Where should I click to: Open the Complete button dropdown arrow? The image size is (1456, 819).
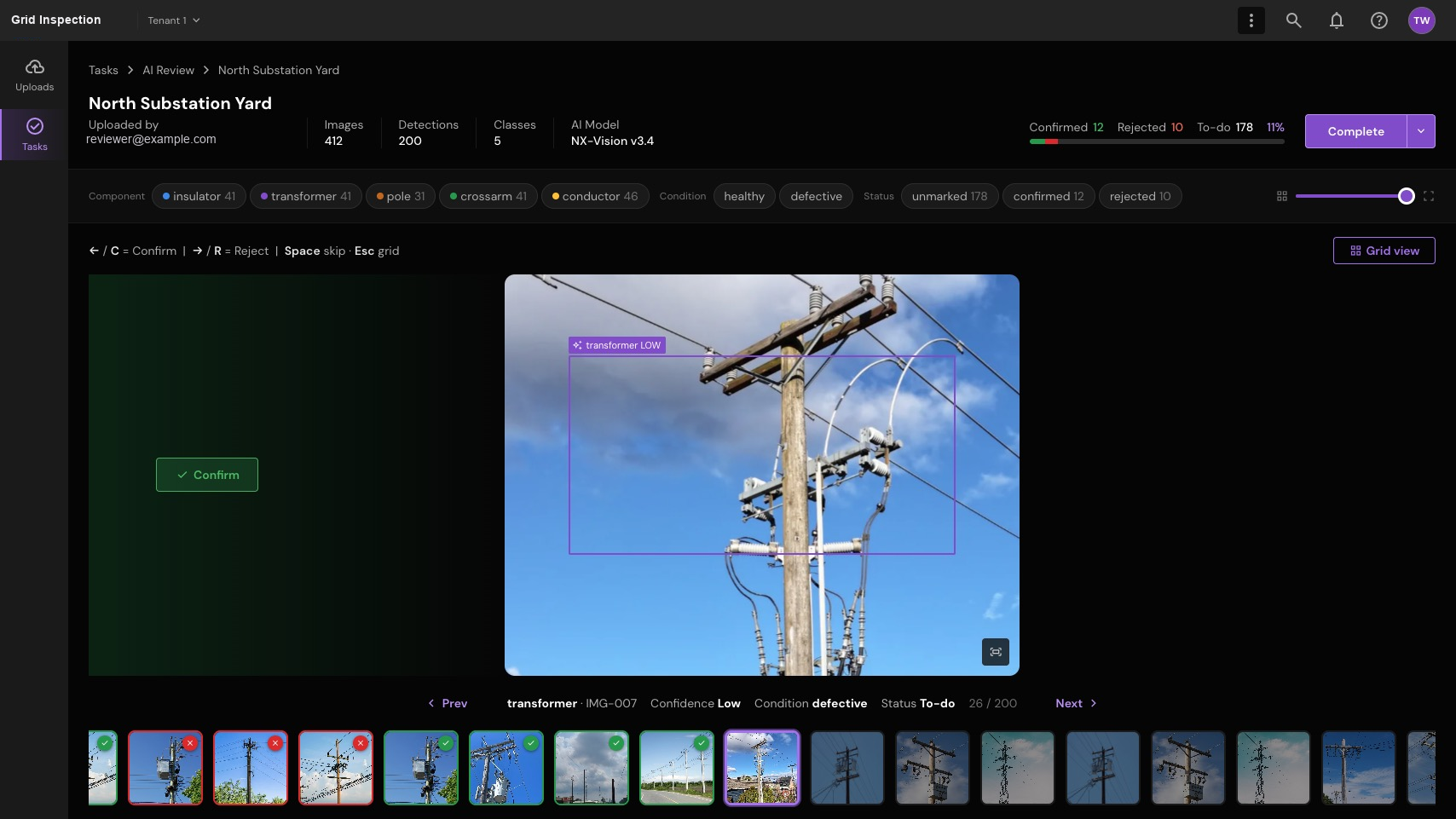pyautogui.click(x=1421, y=131)
